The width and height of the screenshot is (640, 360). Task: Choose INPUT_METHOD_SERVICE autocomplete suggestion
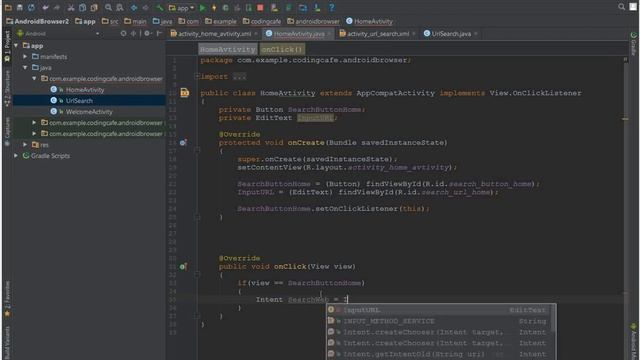pyautogui.click(x=439, y=321)
